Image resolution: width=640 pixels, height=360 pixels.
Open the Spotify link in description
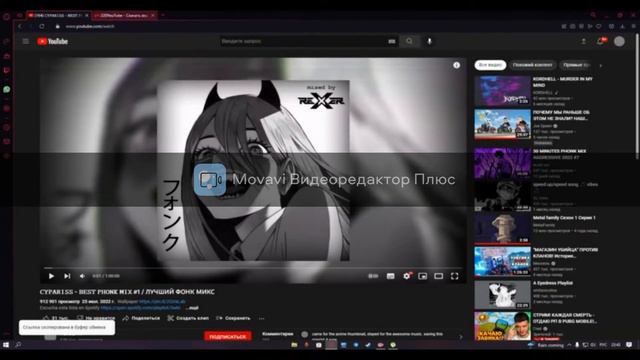point(140,308)
